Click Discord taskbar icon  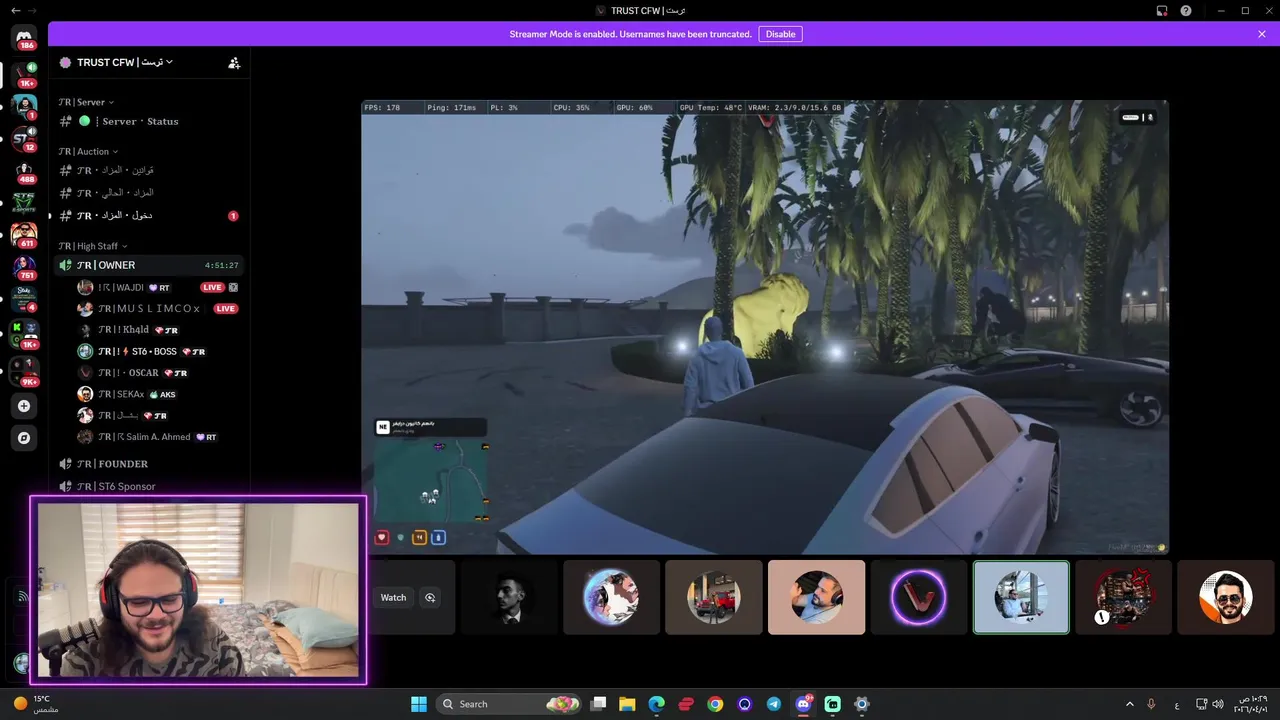coord(803,704)
